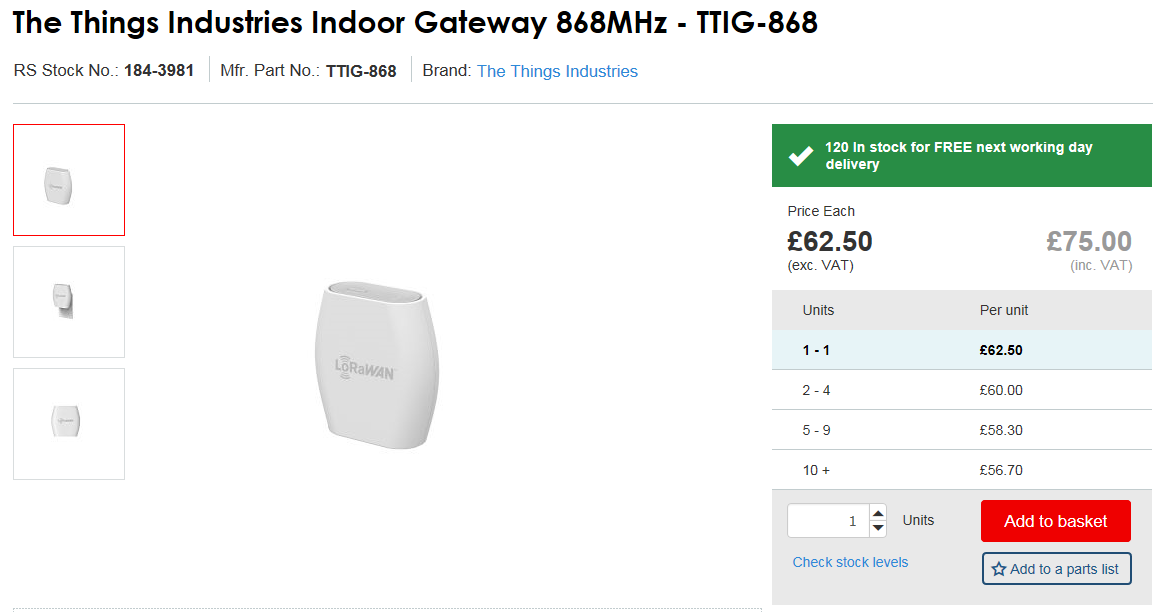Click the units quantity input field
Screen dimensions: 1164x612
click(828, 521)
